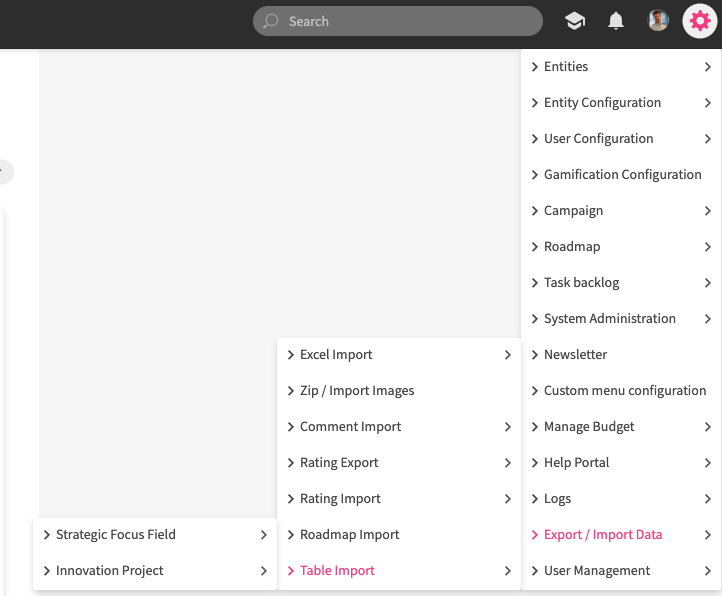Image resolution: width=722 pixels, height=596 pixels.
Task: Expand the Entities submenu arrow
Action: tap(707, 67)
